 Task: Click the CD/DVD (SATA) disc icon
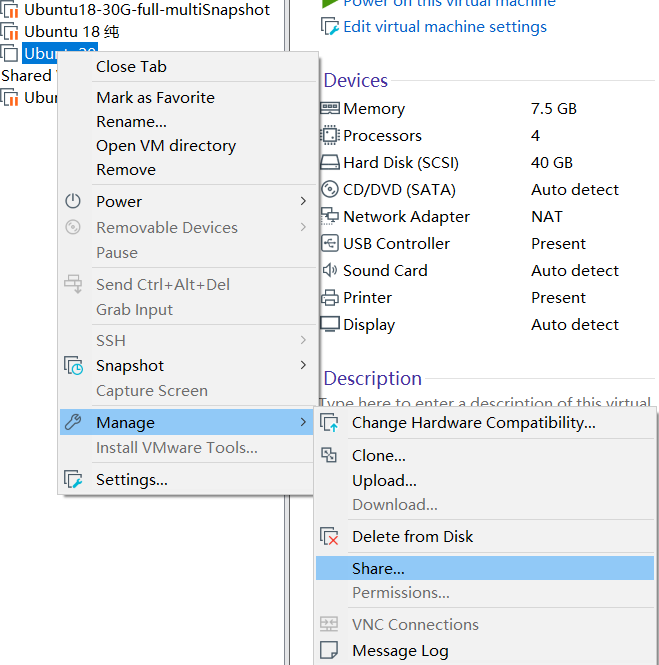(x=330, y=189)
